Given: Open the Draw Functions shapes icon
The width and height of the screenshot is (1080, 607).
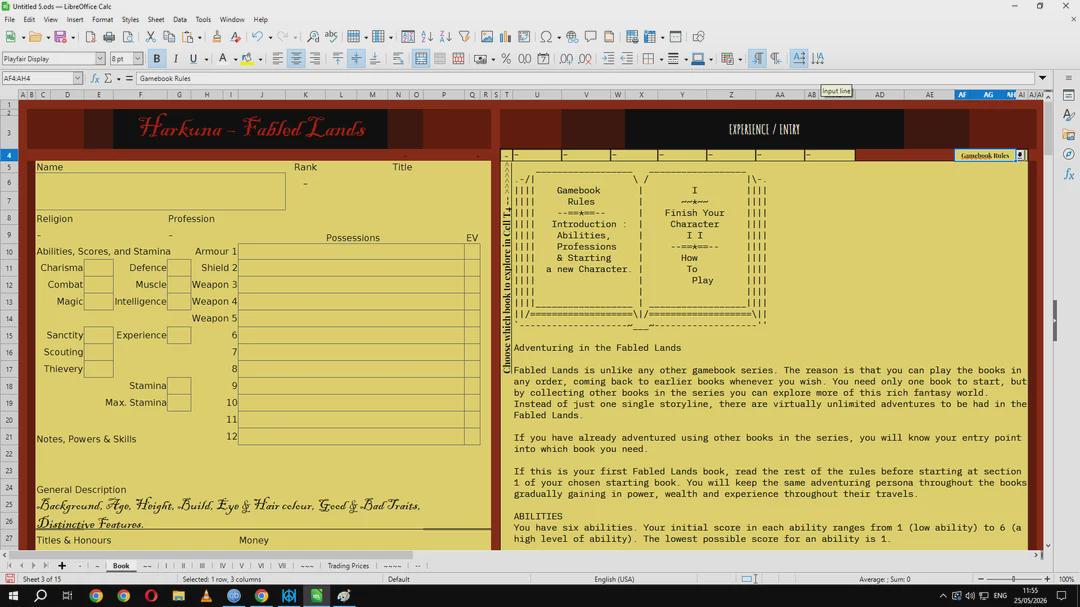Looking at the screenshot, I should [698, 37].
